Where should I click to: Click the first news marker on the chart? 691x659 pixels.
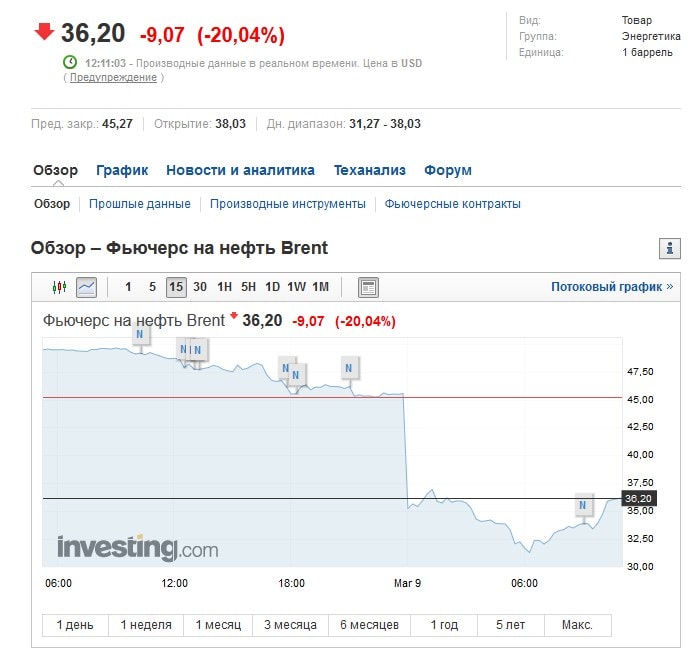pyautogui.click(x=141, y=335)
